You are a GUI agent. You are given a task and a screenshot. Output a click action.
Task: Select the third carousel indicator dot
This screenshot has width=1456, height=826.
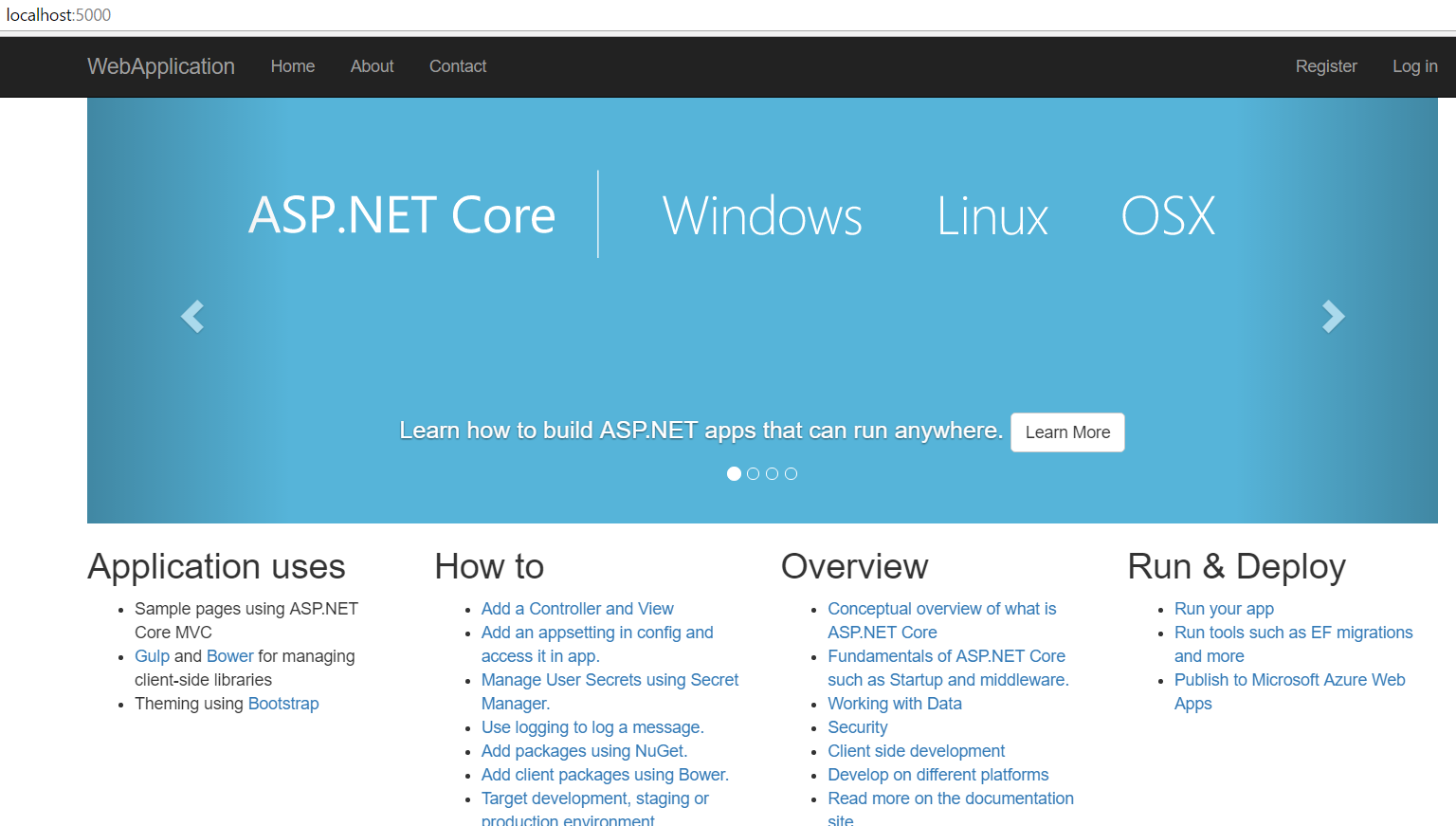tap(772, 473)
